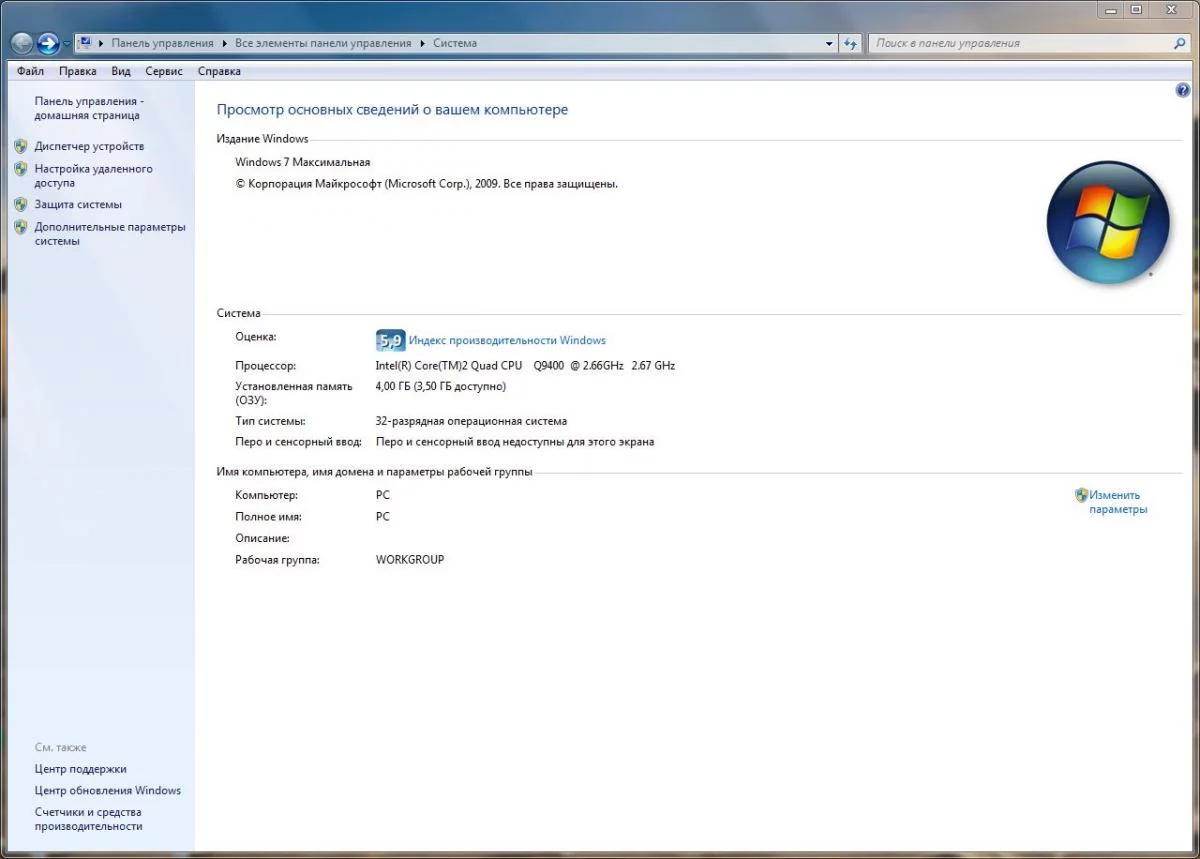Open 'Защита системы' link
The image size is (1200, 859).
pos(78,204)
